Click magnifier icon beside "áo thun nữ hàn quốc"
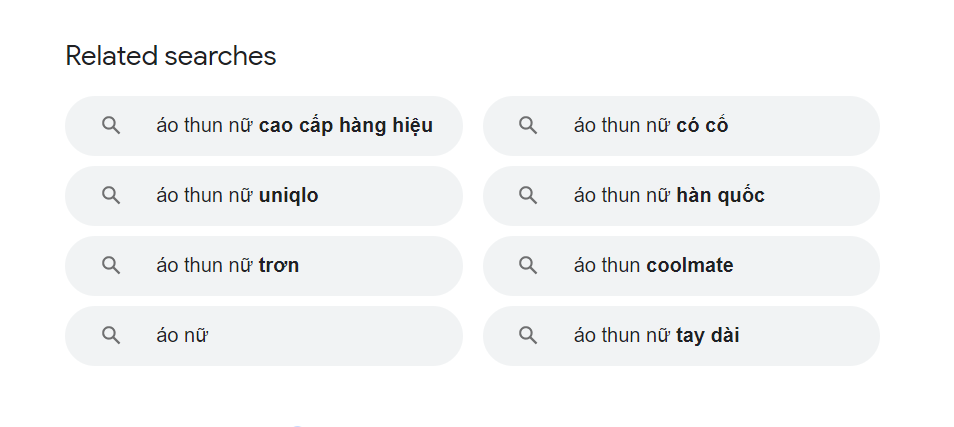 pyautogui.click(x=528, y=196)
